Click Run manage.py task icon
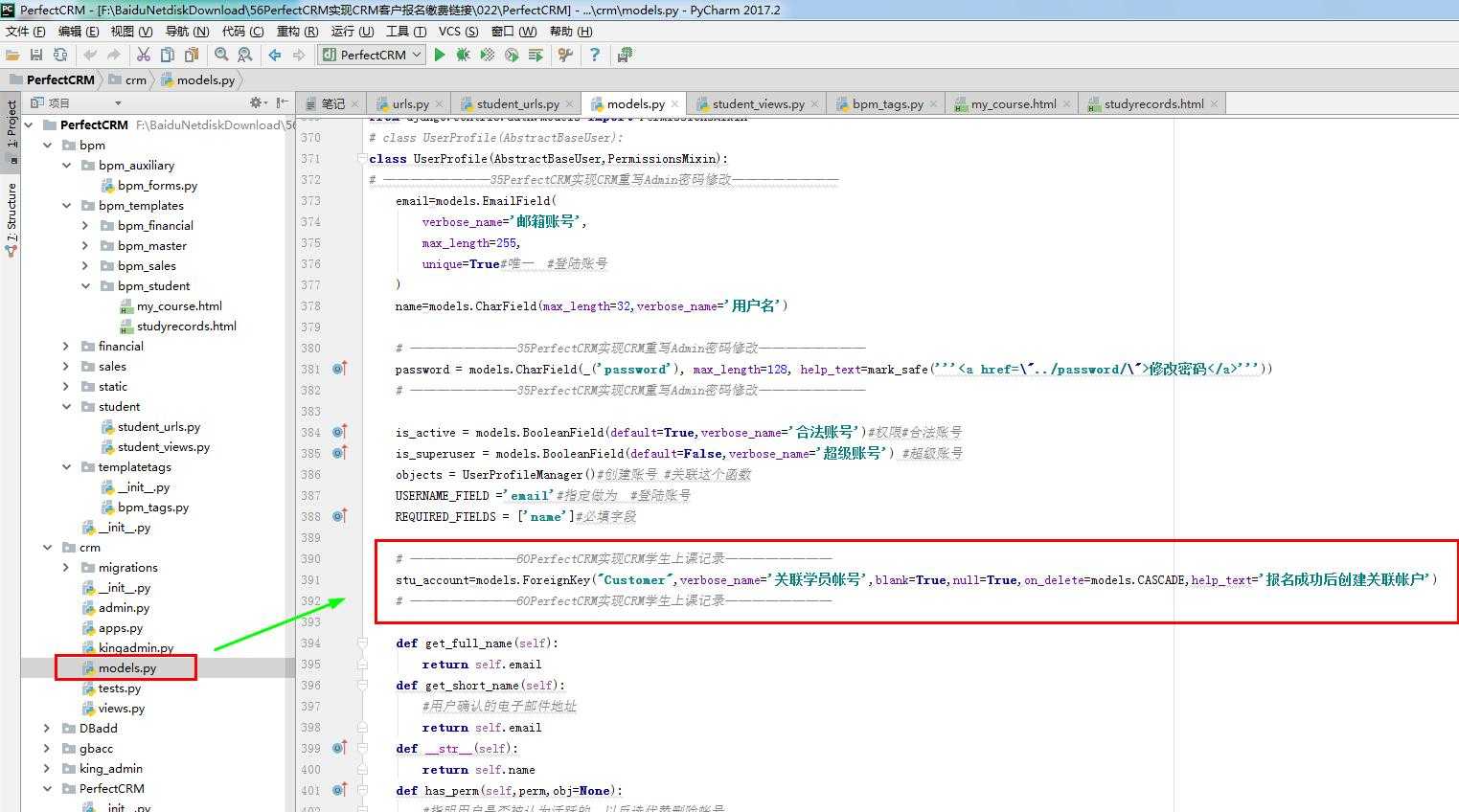The height and width of the screenshot is (812, 1459). click(x=536, y=55)
